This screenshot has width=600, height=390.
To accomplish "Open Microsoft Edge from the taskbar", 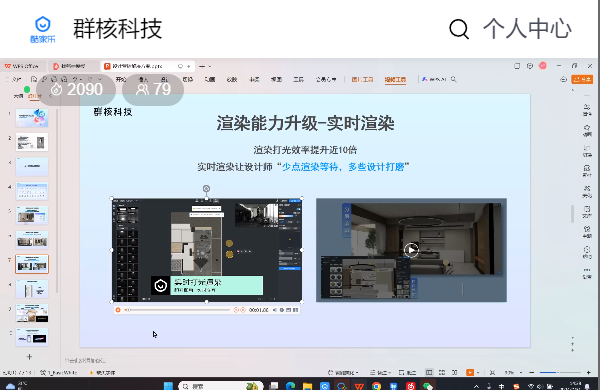I will (x=290, y=386).
